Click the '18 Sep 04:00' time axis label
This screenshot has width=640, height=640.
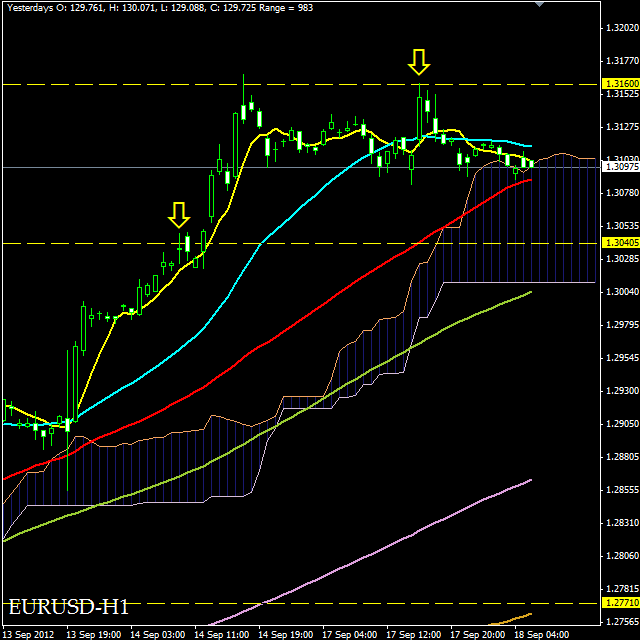pyautogui.click(x=542, y=635)
